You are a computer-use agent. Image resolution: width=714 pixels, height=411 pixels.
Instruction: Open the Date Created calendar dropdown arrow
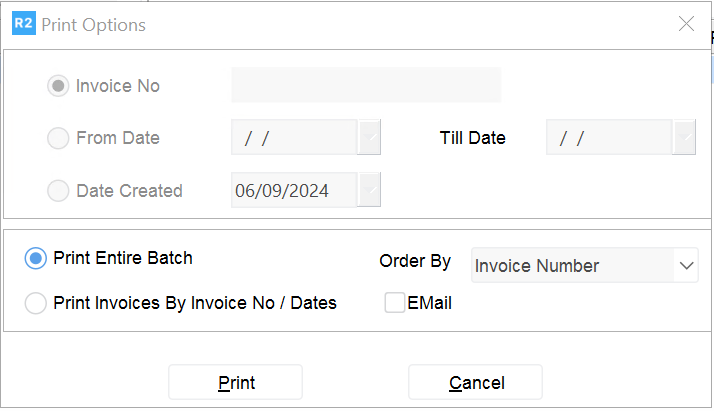pos(370,190)
